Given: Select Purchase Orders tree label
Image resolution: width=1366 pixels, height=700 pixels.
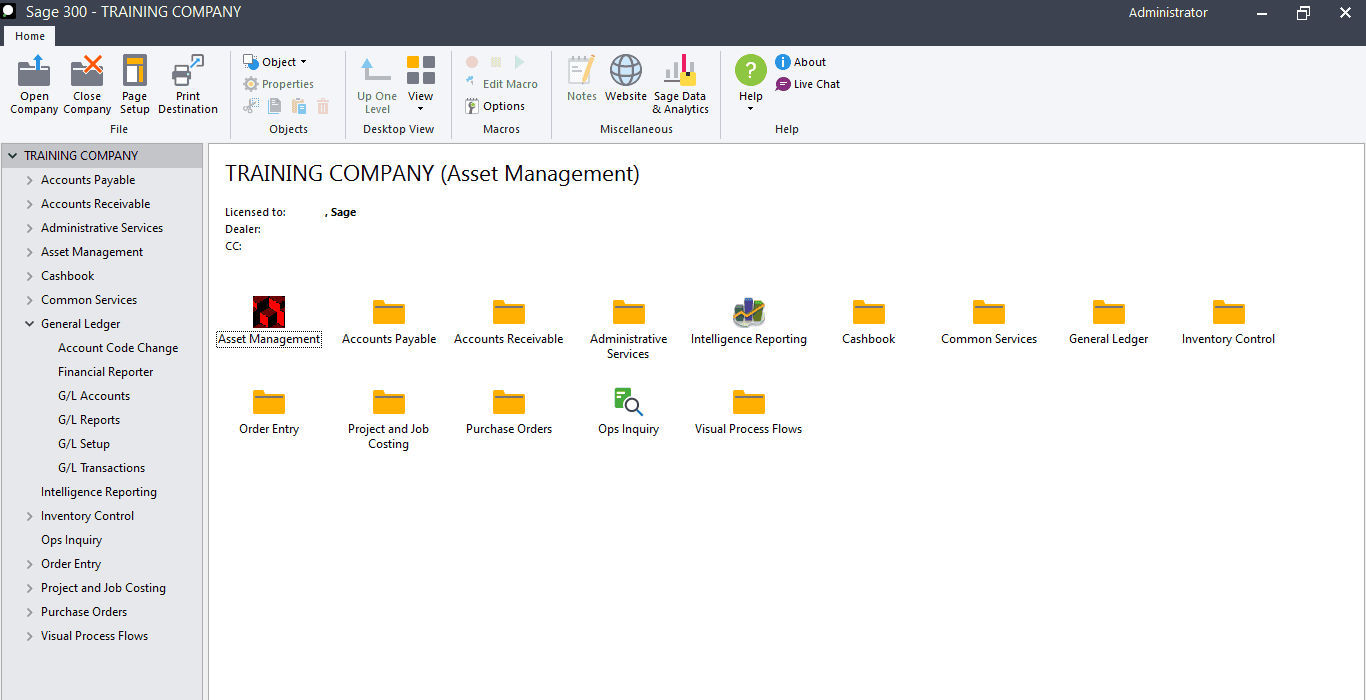Looking at the screenshot, I should coord(84,612).
